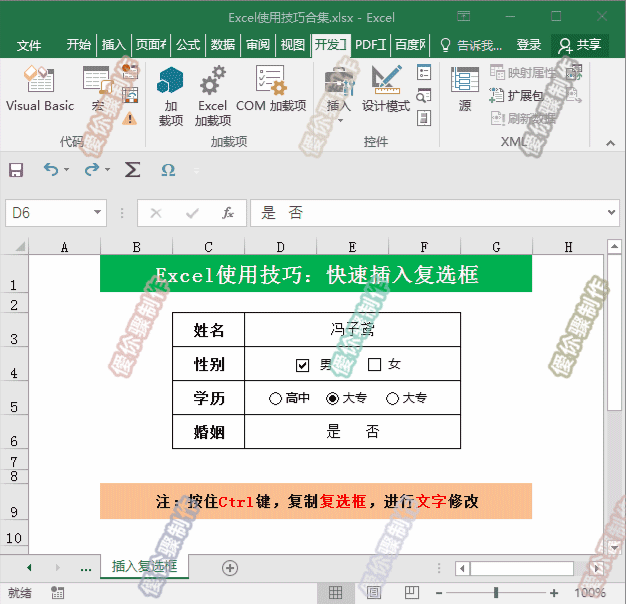This screenshot has width=626, height=604.
Task: Open Excel 加载项 dialog
Action: point(213,96)
